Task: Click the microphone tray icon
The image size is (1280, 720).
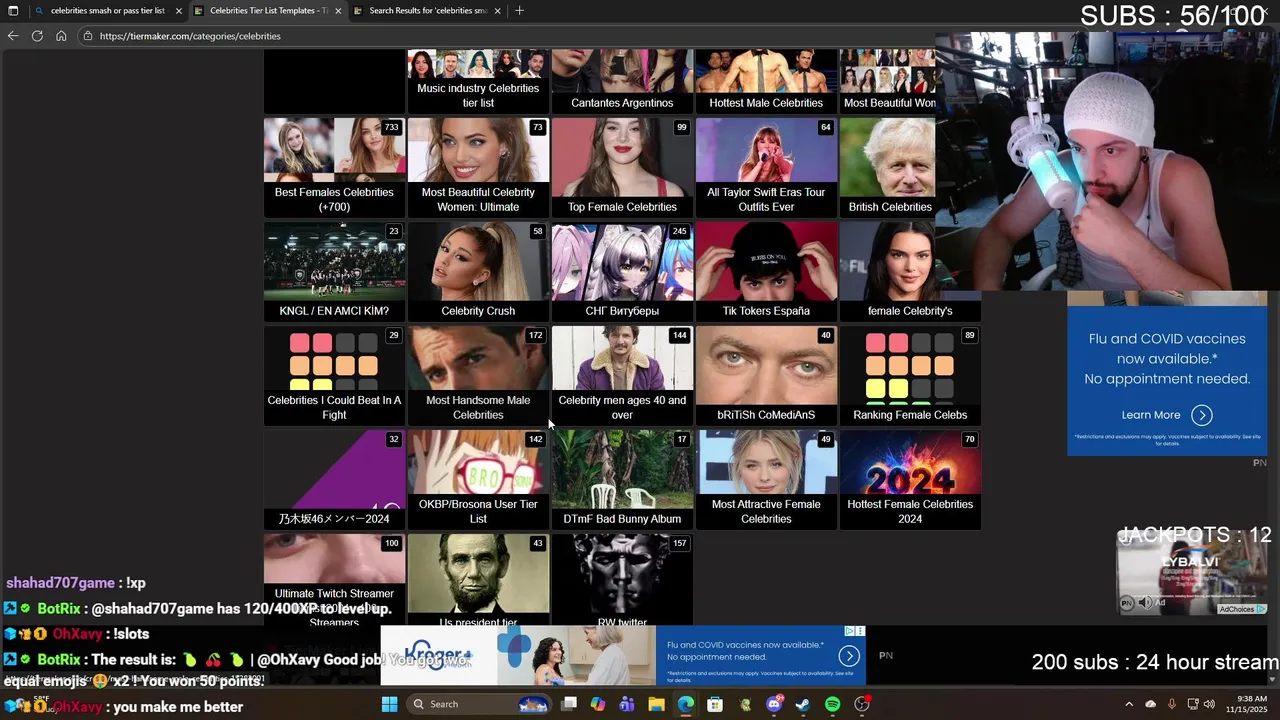Action: (1172, 704)
